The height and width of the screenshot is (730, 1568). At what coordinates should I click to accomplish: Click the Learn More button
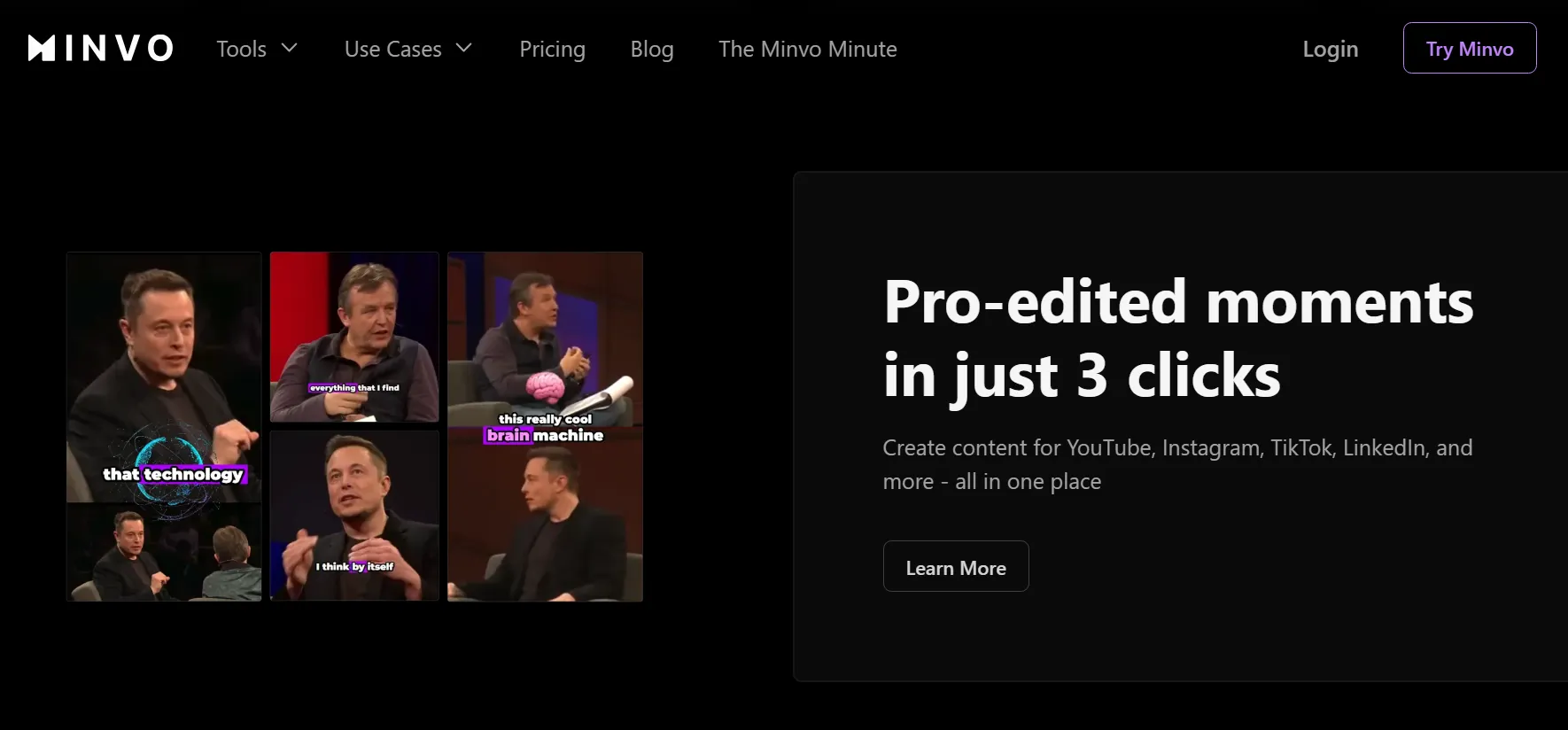955,567
